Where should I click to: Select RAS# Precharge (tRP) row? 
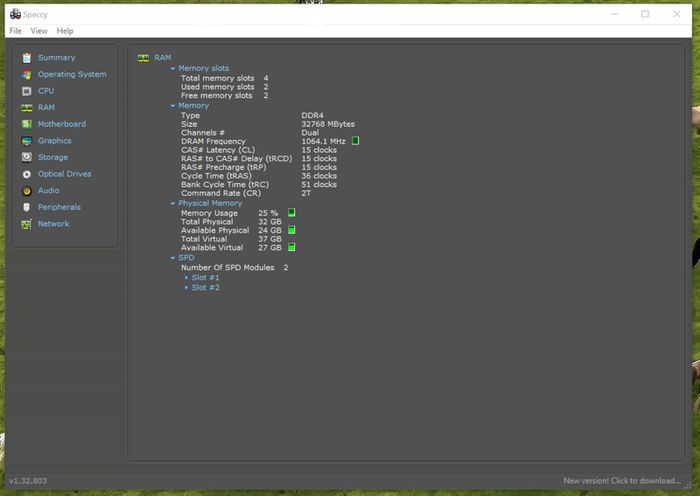259,167
